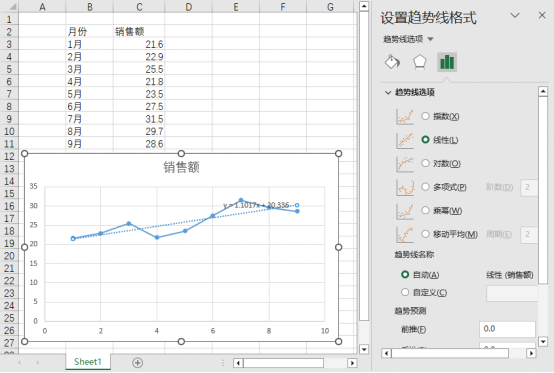Choose 自定义(C) custom trendline name
Screen dimensions: 554x373
click(405, 292)
